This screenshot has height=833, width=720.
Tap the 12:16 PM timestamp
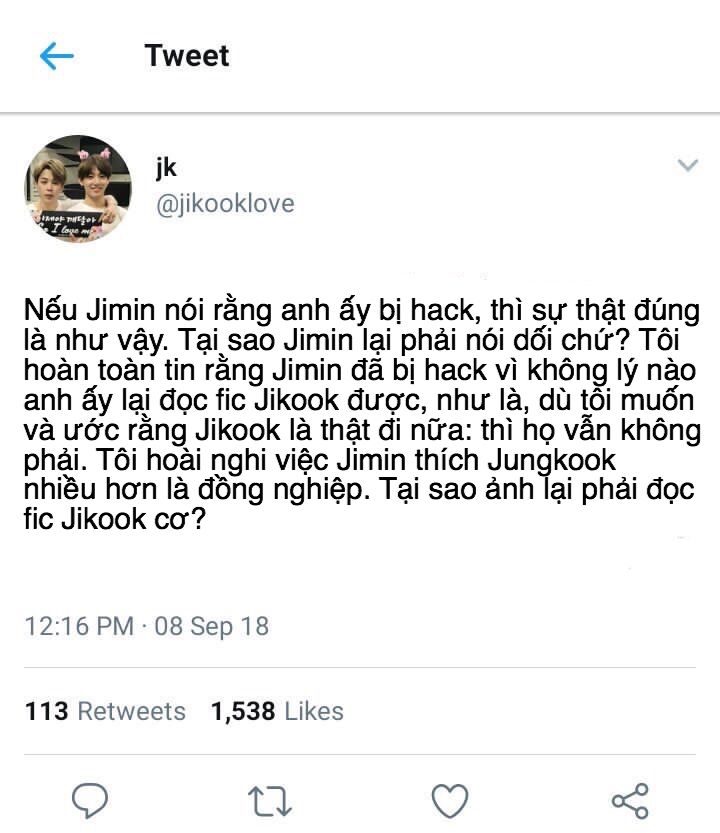tap(79, 626)
